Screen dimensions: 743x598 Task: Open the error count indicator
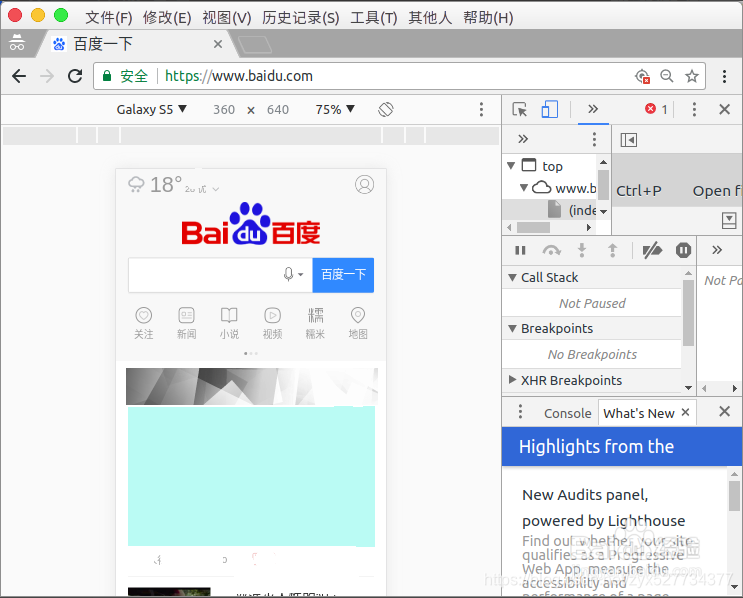656,109
